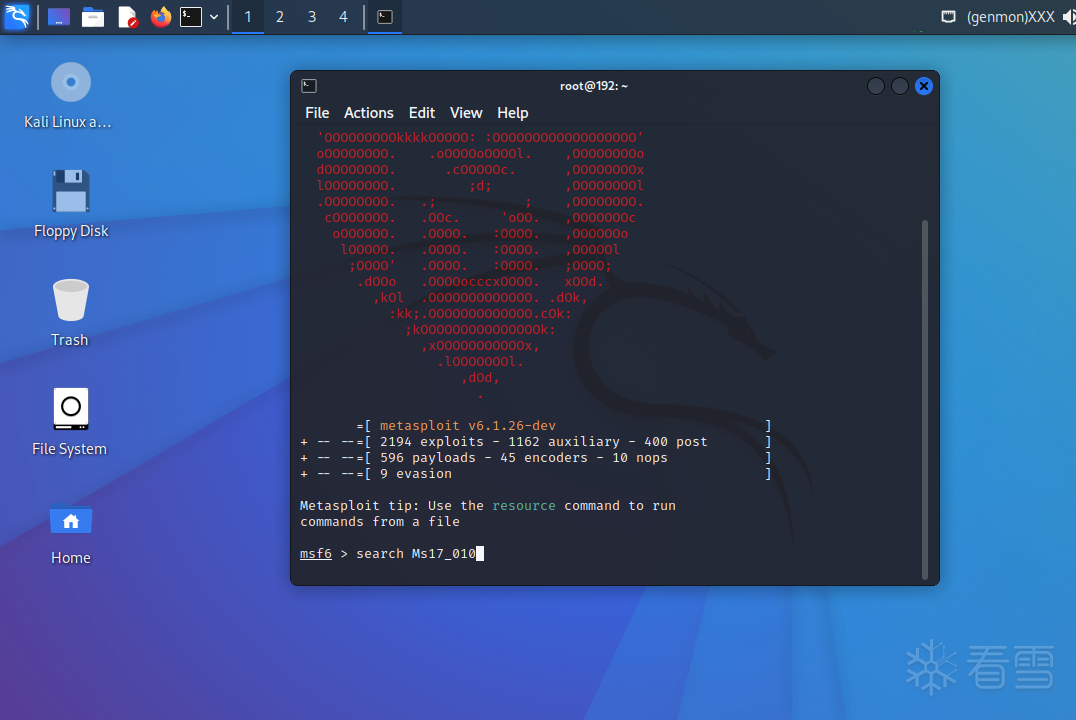Click the 'search Ms17_010' command text
1076x720 pixels.
(416, 553)
